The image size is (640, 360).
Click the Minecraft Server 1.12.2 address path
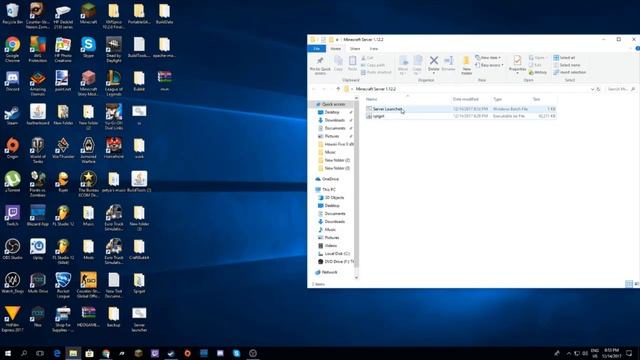(376, 89)
